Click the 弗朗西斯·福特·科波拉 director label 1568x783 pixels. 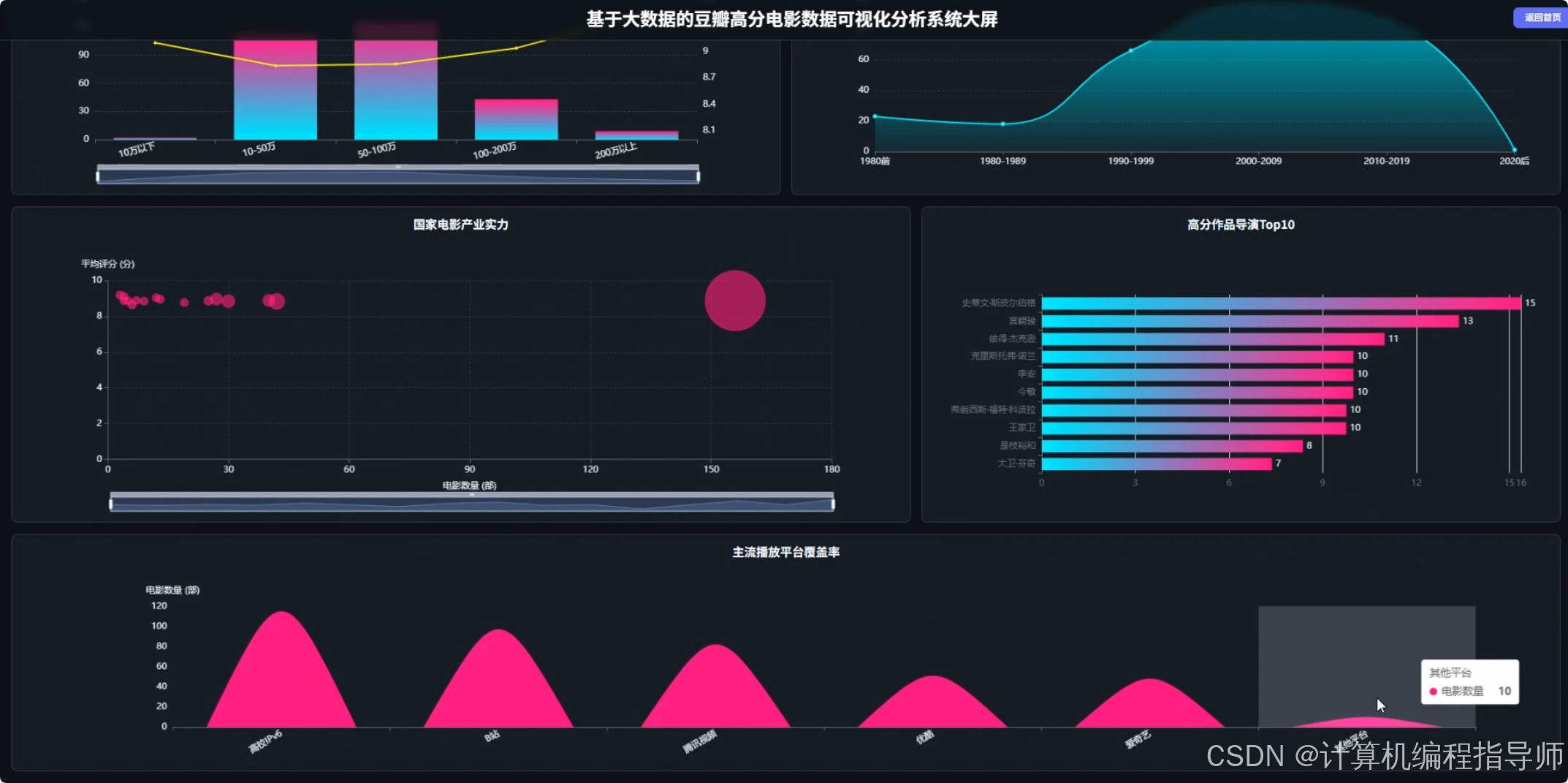[993, 409]
